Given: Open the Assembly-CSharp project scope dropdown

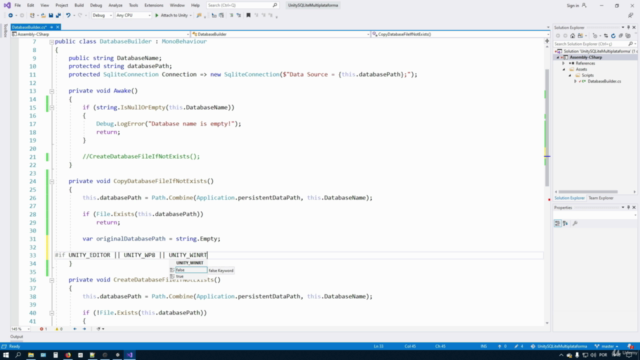Looking at the screenshot, I should (100, 34).
